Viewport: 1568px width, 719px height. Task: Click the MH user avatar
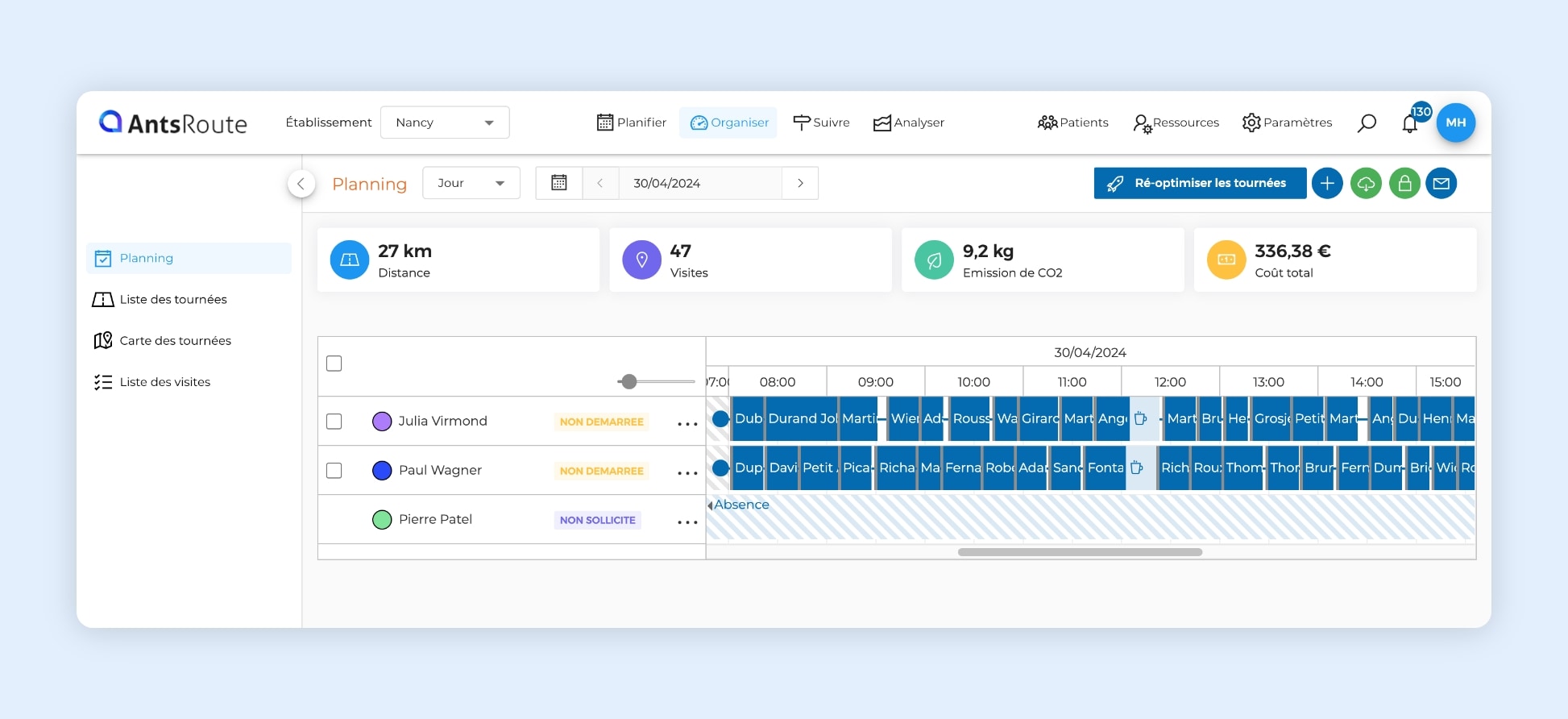[x=1455, y=123]
